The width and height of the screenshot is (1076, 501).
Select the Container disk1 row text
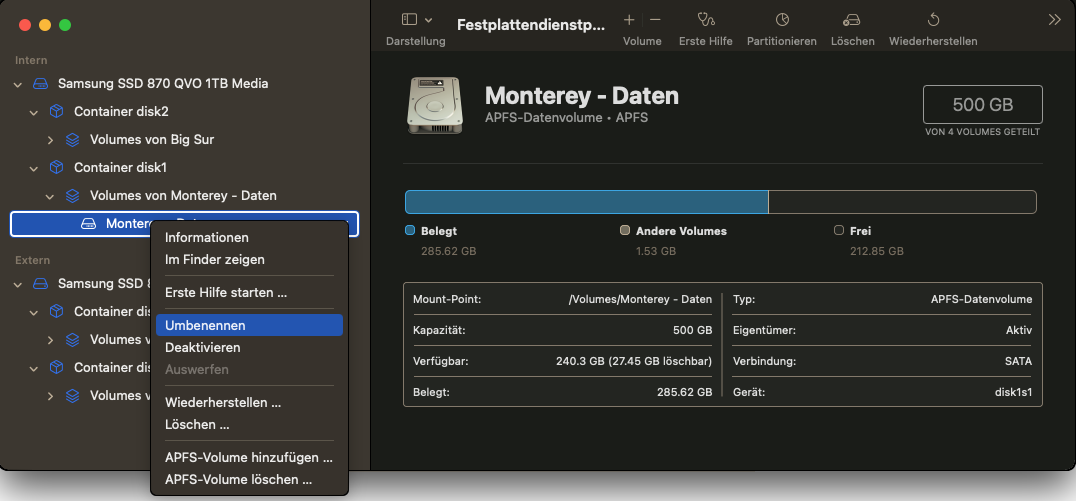click(120, 167)
